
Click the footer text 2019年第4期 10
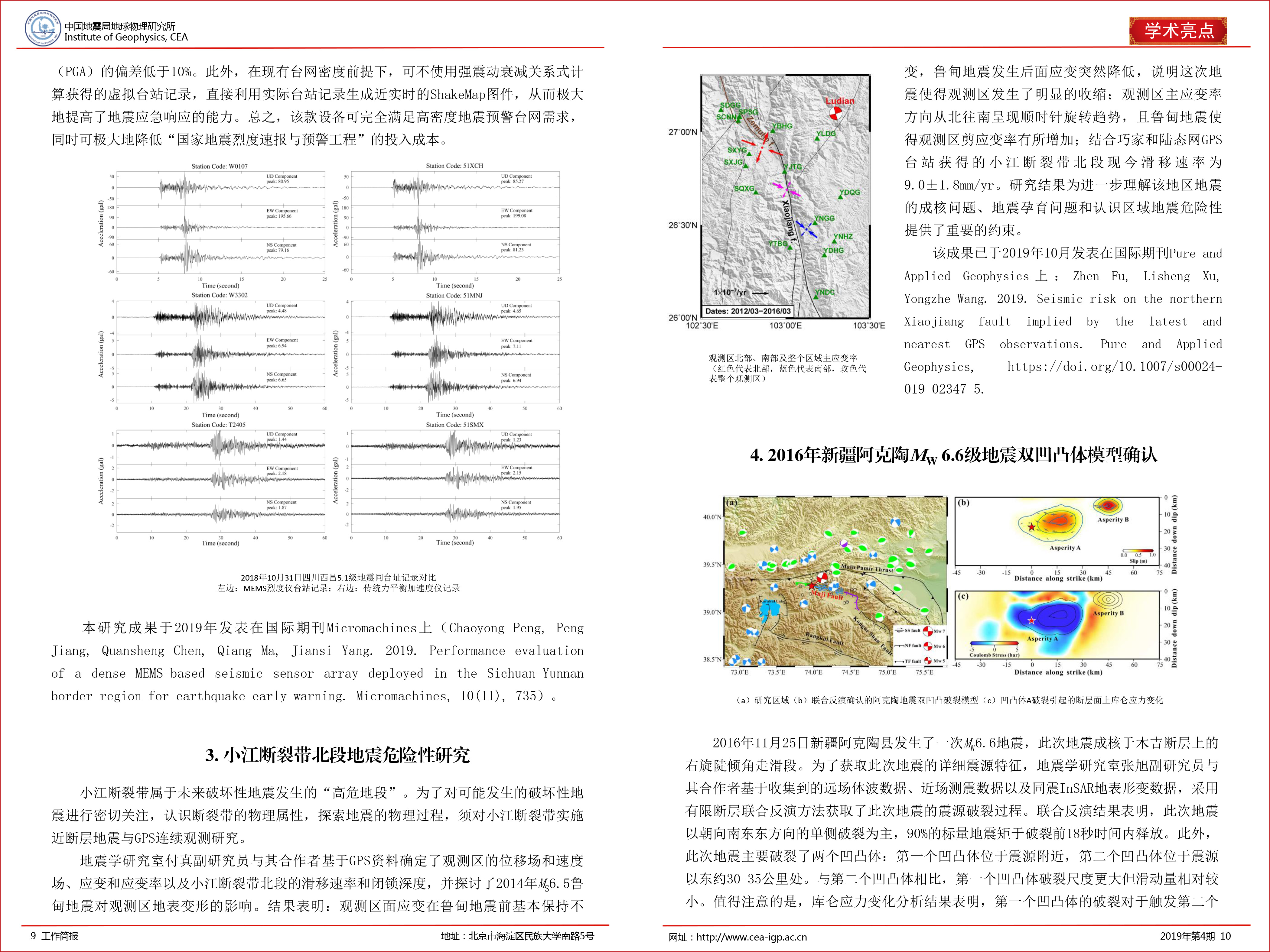coord(1195,936)
